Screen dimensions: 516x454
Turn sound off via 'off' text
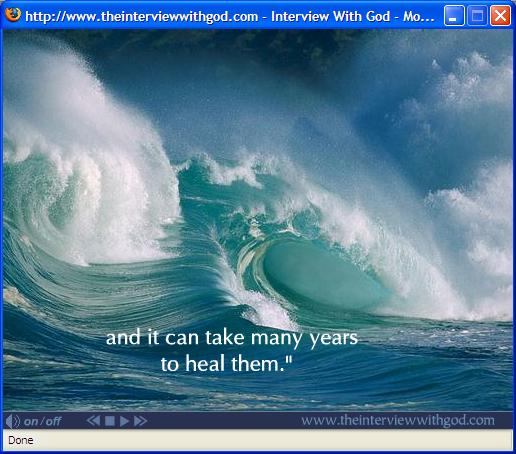coord(53,421)
